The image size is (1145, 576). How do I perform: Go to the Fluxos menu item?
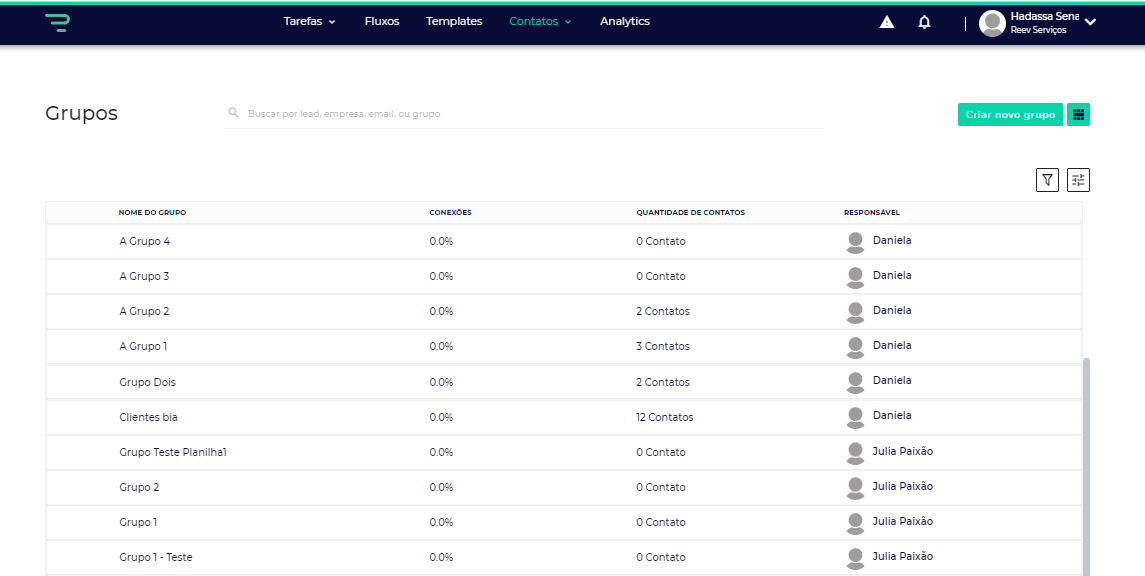point(382,21)
